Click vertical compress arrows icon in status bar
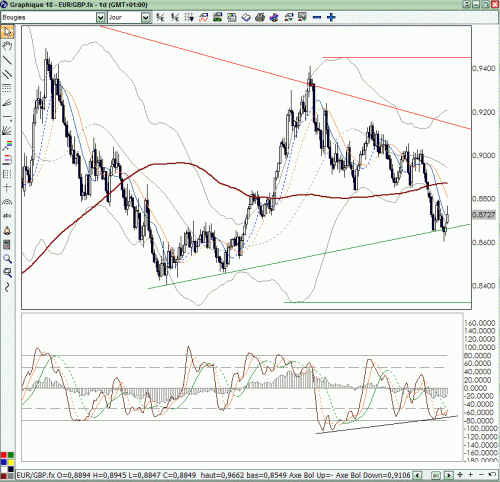The image size is (500, 482). (460, 475)
